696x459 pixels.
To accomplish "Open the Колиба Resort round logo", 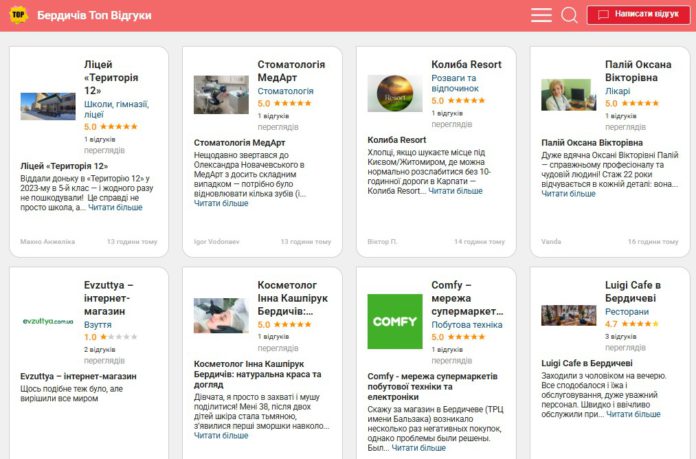I will click(395, 93).
